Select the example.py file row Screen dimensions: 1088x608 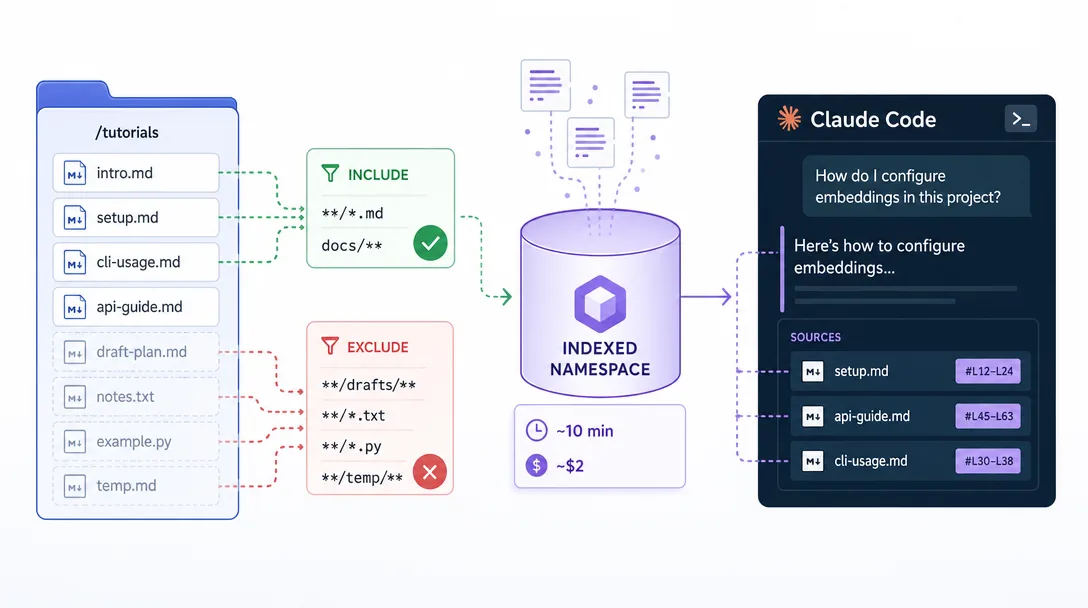136,441
